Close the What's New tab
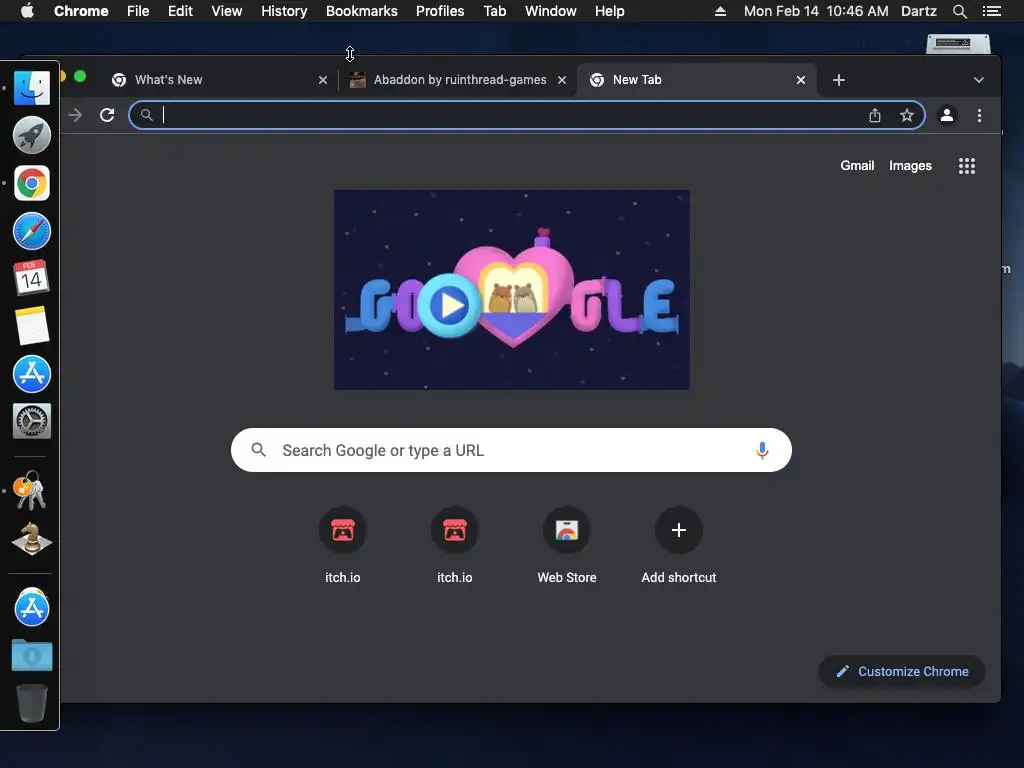Image resolution: width=1024 pixels, height=768 pixels. pyautogui.click(x=323, y=80)
